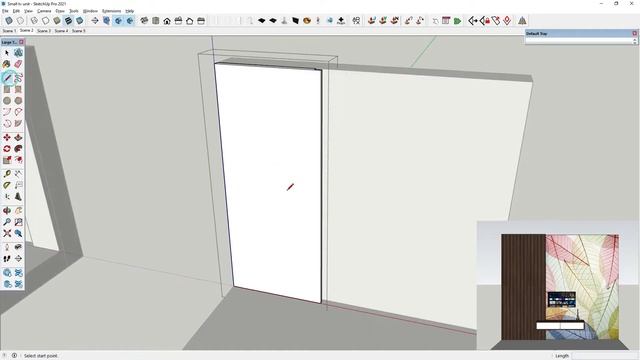Click the info circle in status bar
This screenshot has width=640, height=360.
tap(14, 356)
